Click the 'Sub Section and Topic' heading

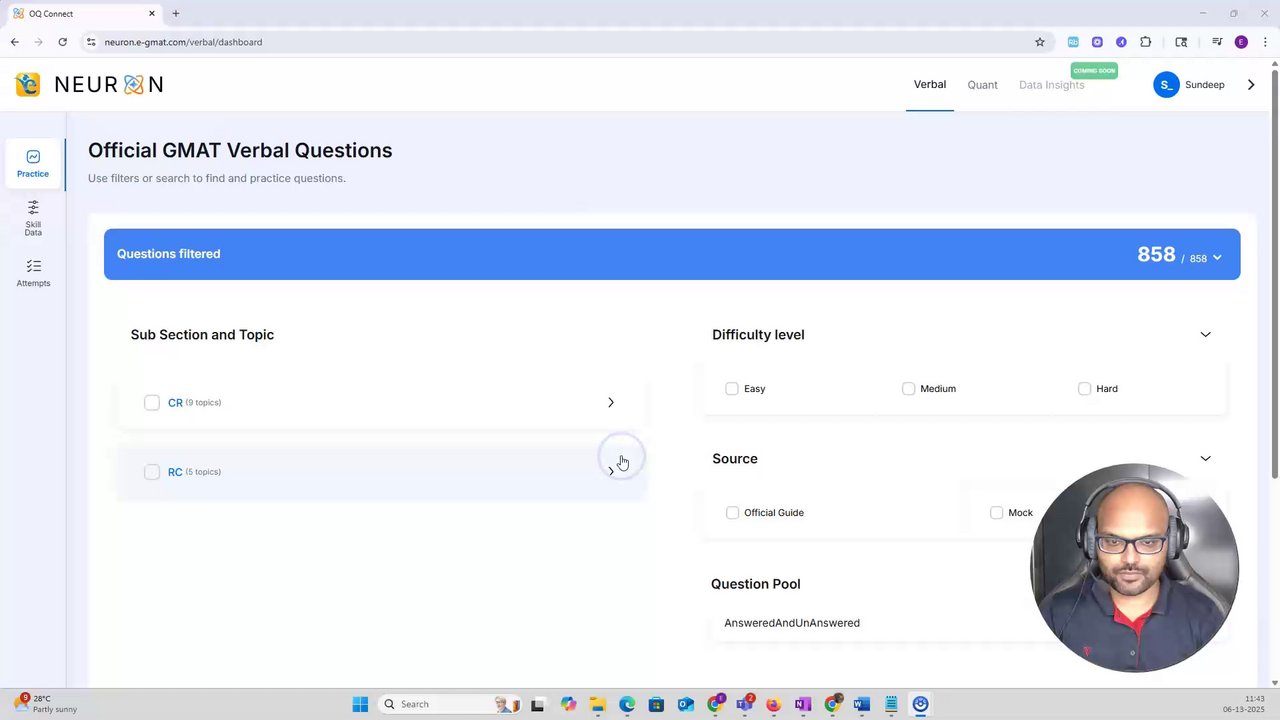coord(202,335)
